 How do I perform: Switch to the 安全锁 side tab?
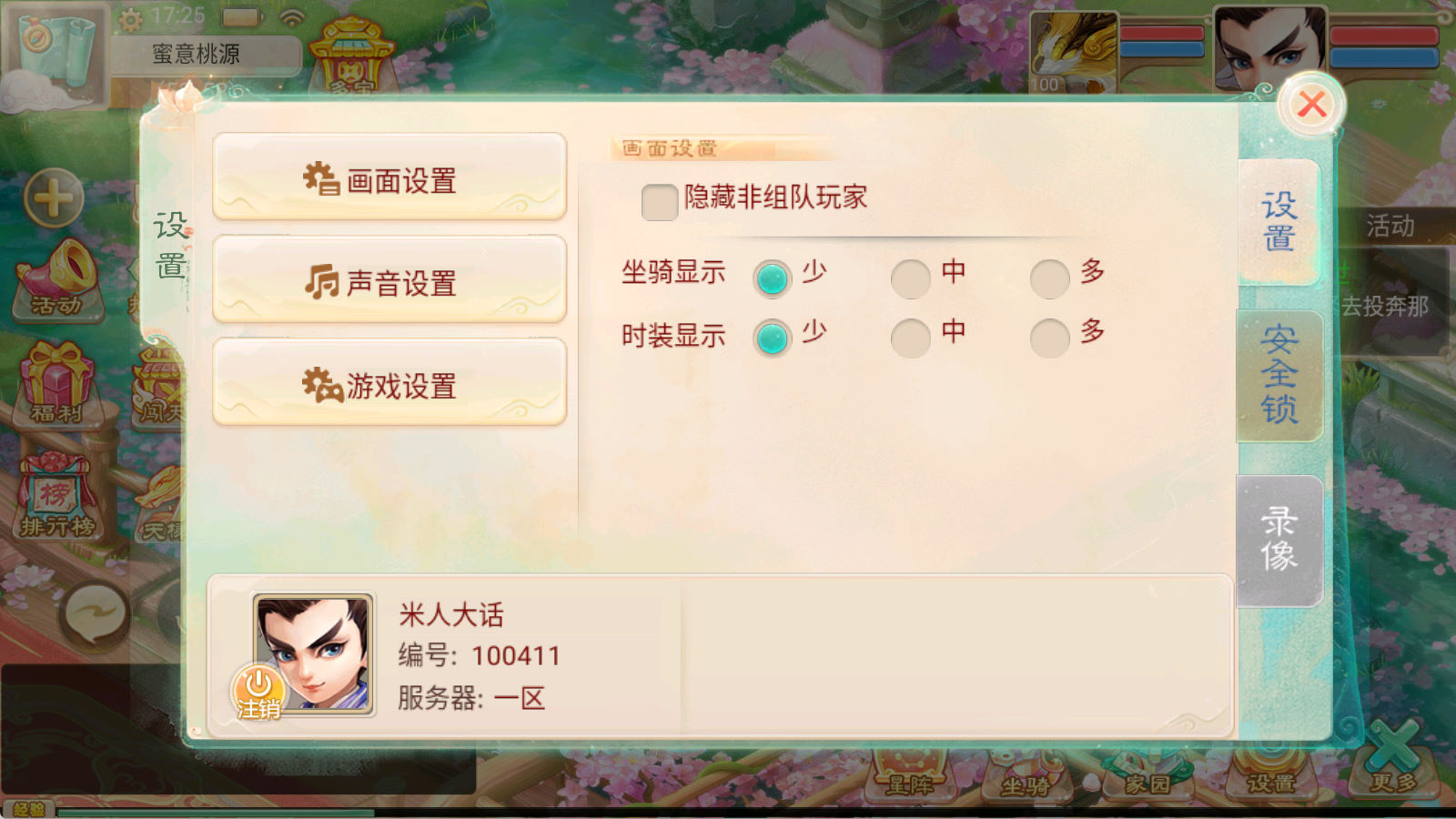[1279, 375]
